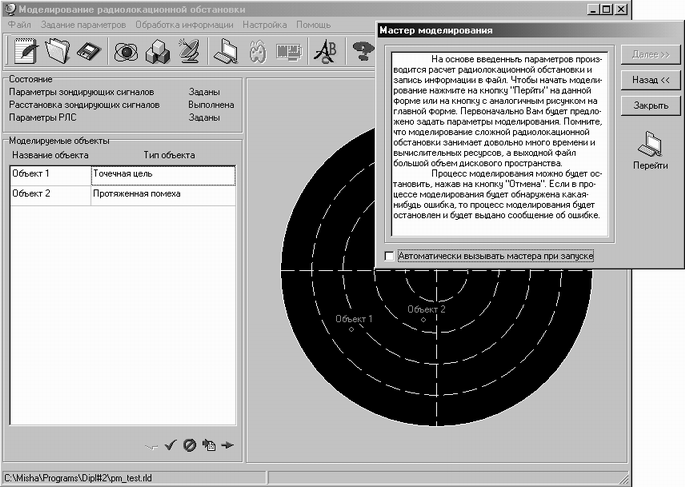Open the 'Задание параметров' menu
685x487 pixels.
(82, 23)
